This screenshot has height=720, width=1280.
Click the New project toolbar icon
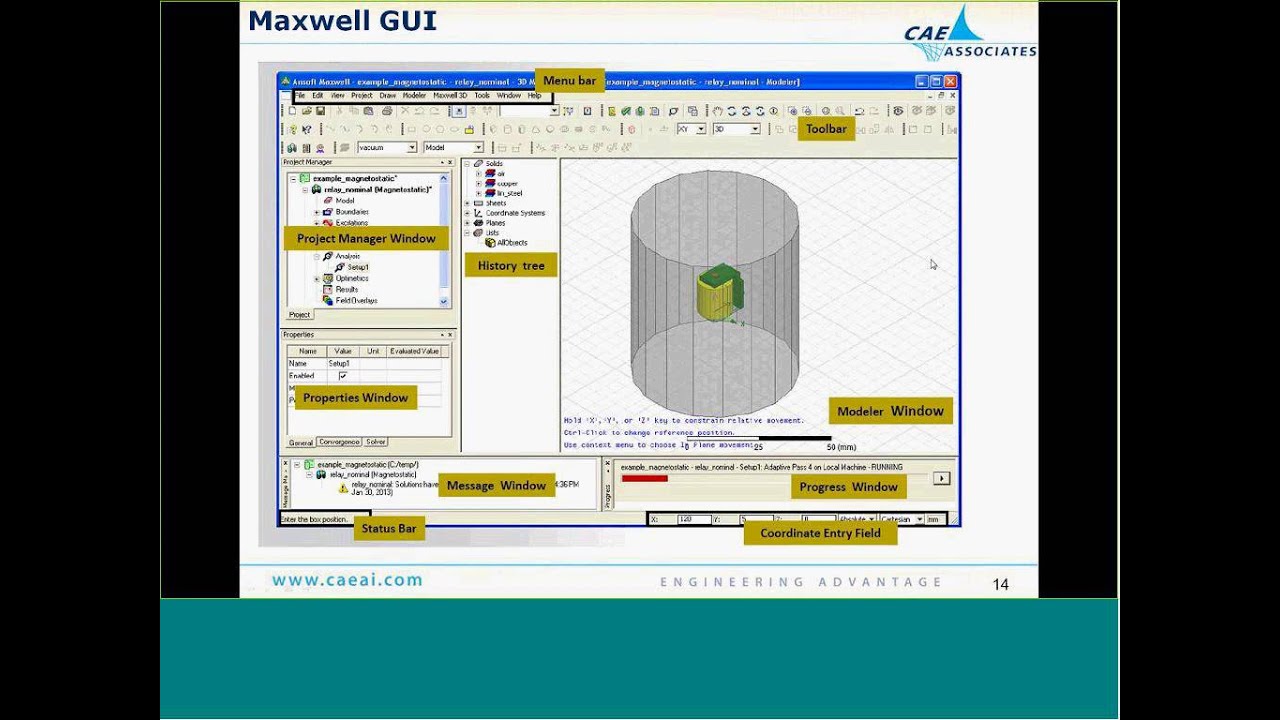[x=292, y=111]
